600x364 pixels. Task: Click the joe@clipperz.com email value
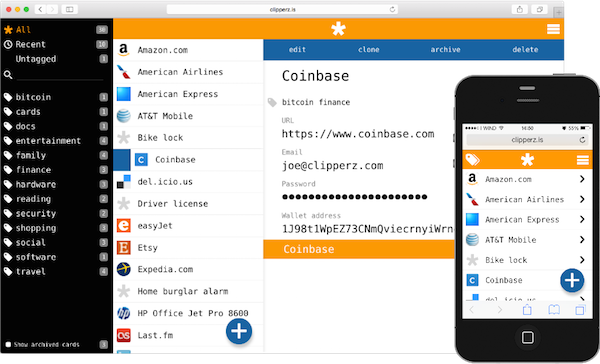[332, 166]
